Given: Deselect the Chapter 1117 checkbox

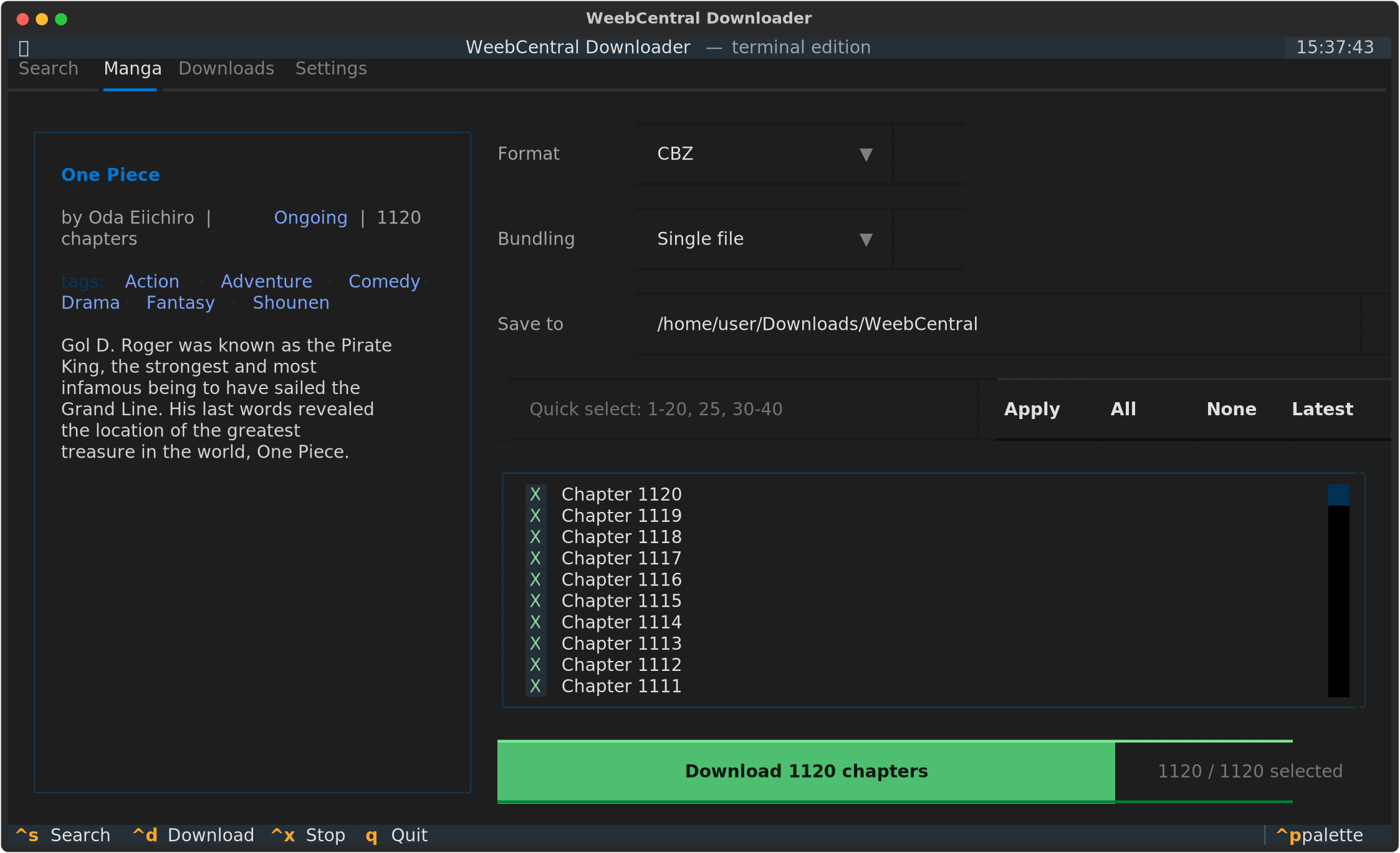Looking at the screenshot, I should (x=535, y=558).
